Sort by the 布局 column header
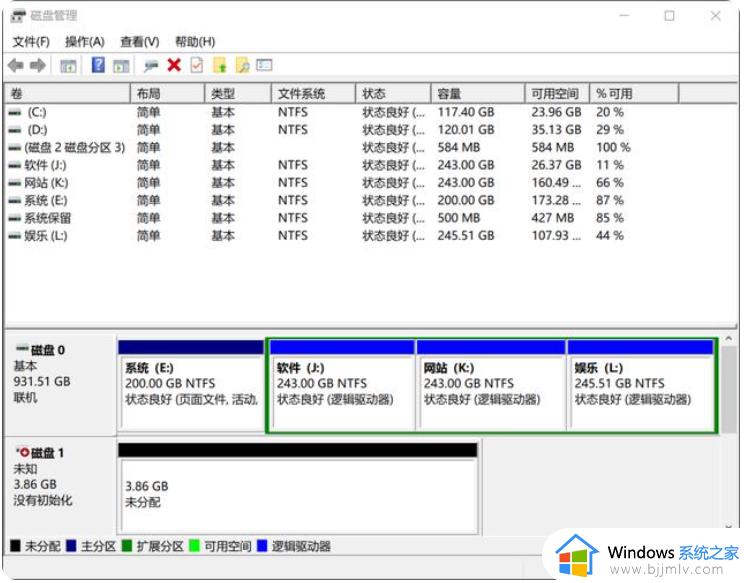Screen dimensions: 744x583 click(167, 93)
